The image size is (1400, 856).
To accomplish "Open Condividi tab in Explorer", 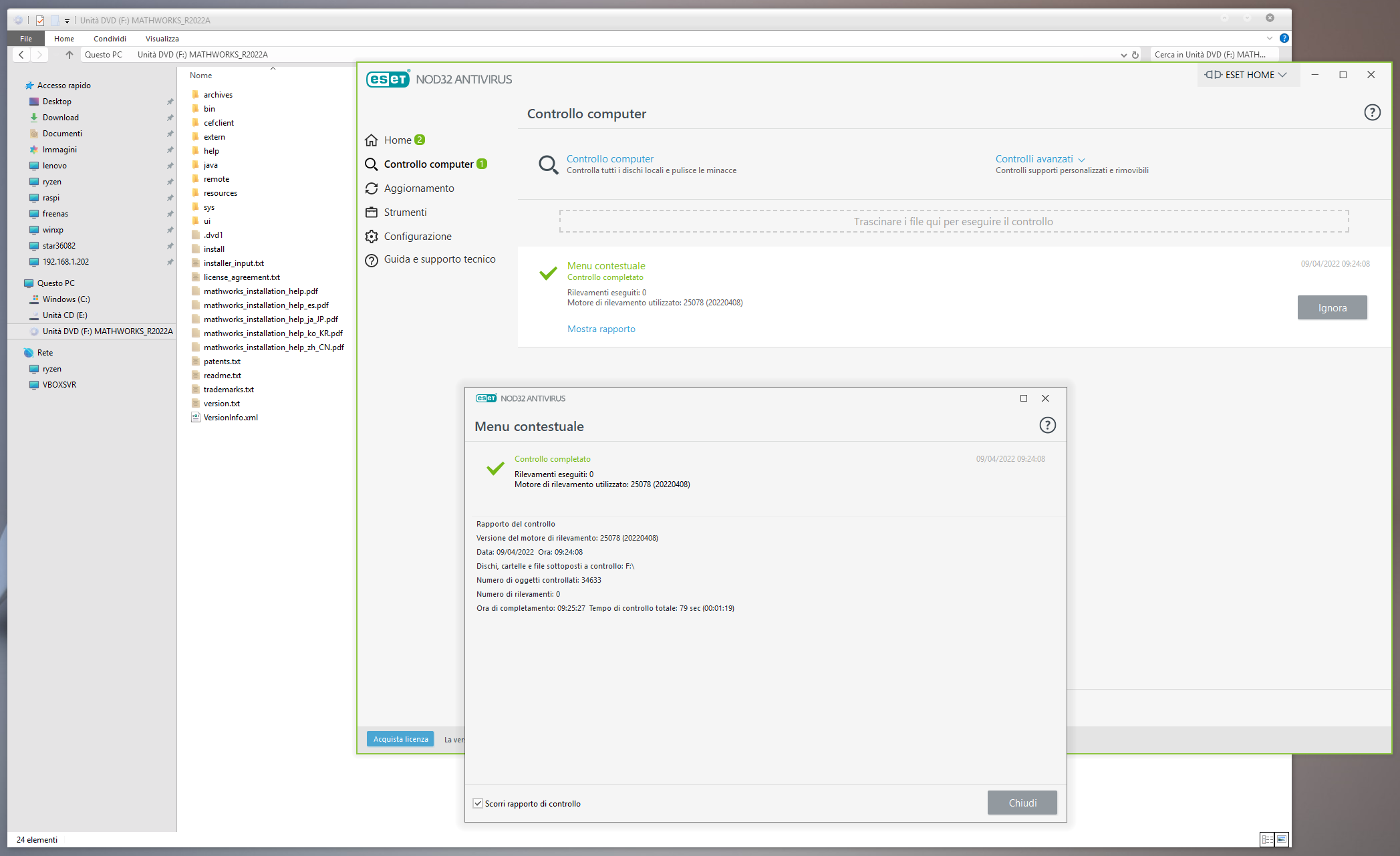I will (110, 39).
